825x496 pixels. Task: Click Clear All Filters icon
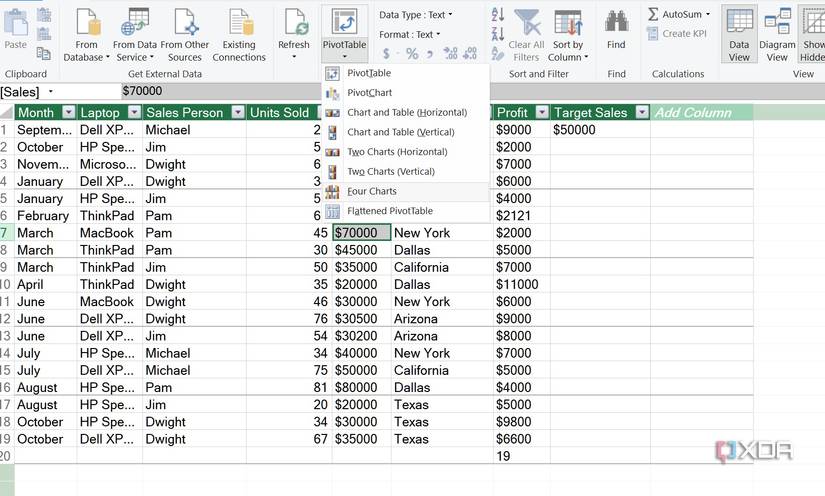527,22
